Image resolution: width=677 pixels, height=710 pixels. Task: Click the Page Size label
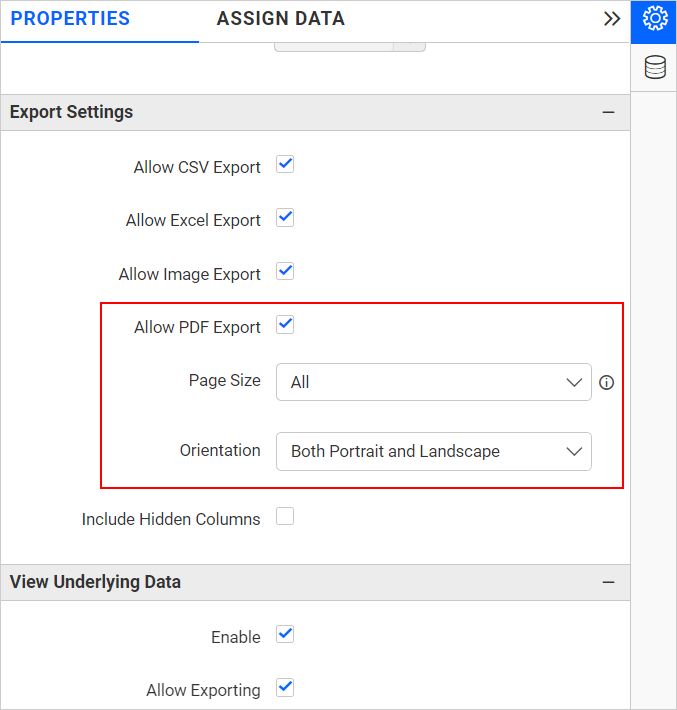[x=225, y=380]
